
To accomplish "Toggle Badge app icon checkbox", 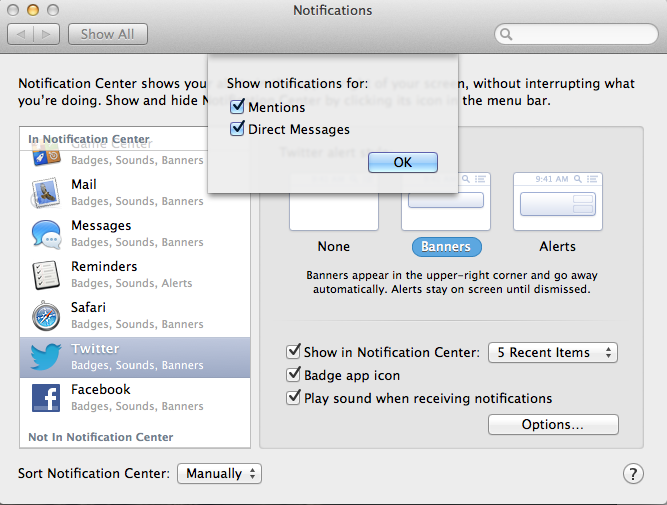I will tap(293, 374).
